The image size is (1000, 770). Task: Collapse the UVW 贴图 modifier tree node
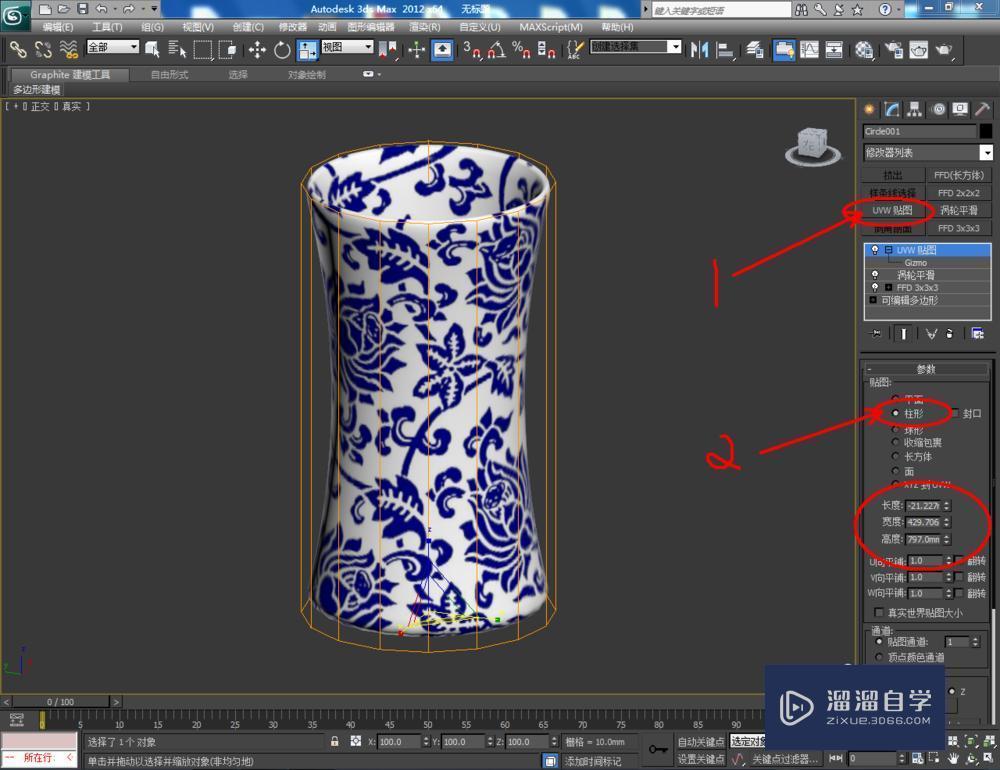click(x=889, y=250)
